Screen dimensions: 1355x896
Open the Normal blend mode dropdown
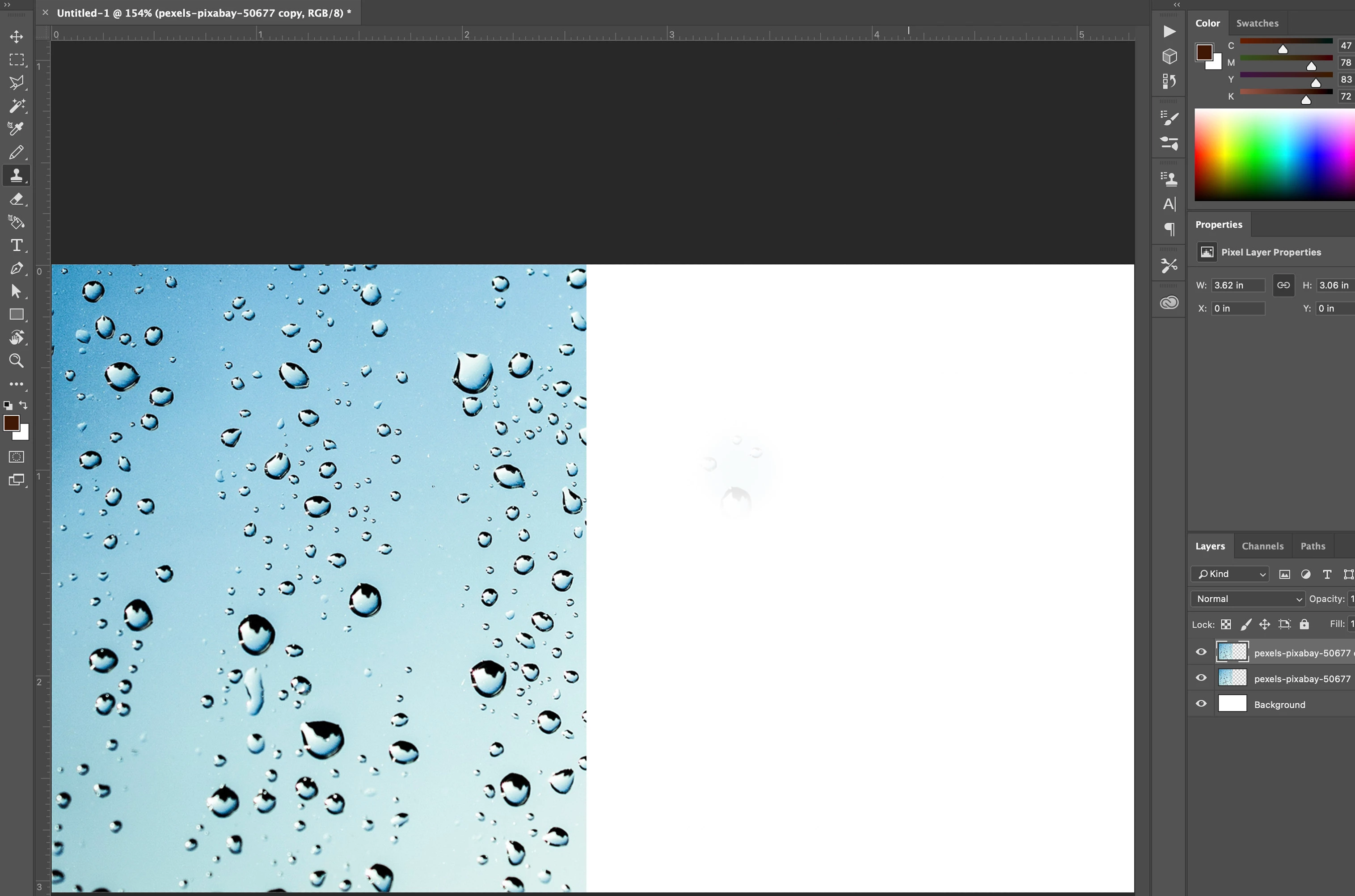point(1248,599)
